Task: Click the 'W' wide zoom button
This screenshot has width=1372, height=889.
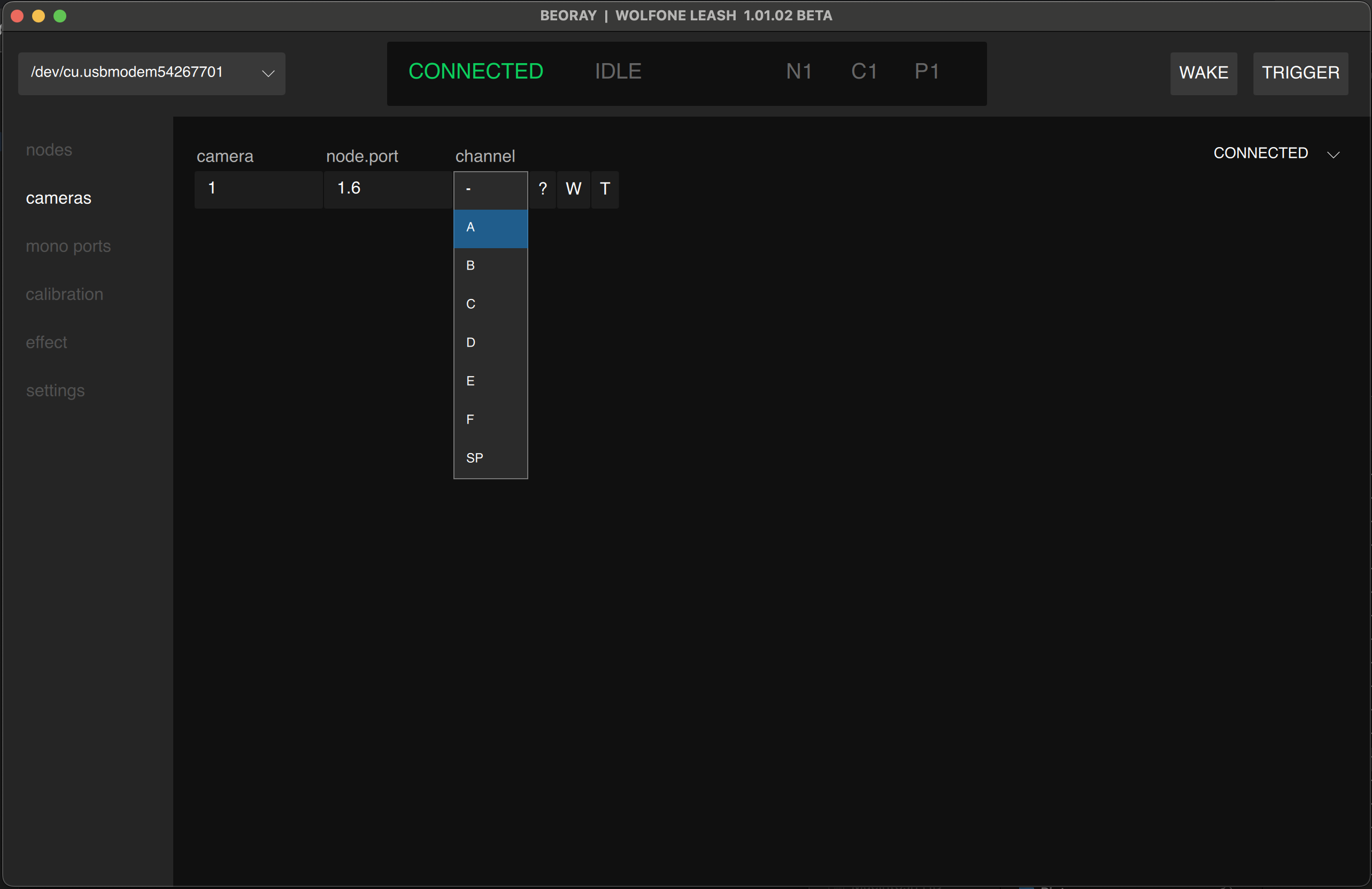Action: coord(573,189)
